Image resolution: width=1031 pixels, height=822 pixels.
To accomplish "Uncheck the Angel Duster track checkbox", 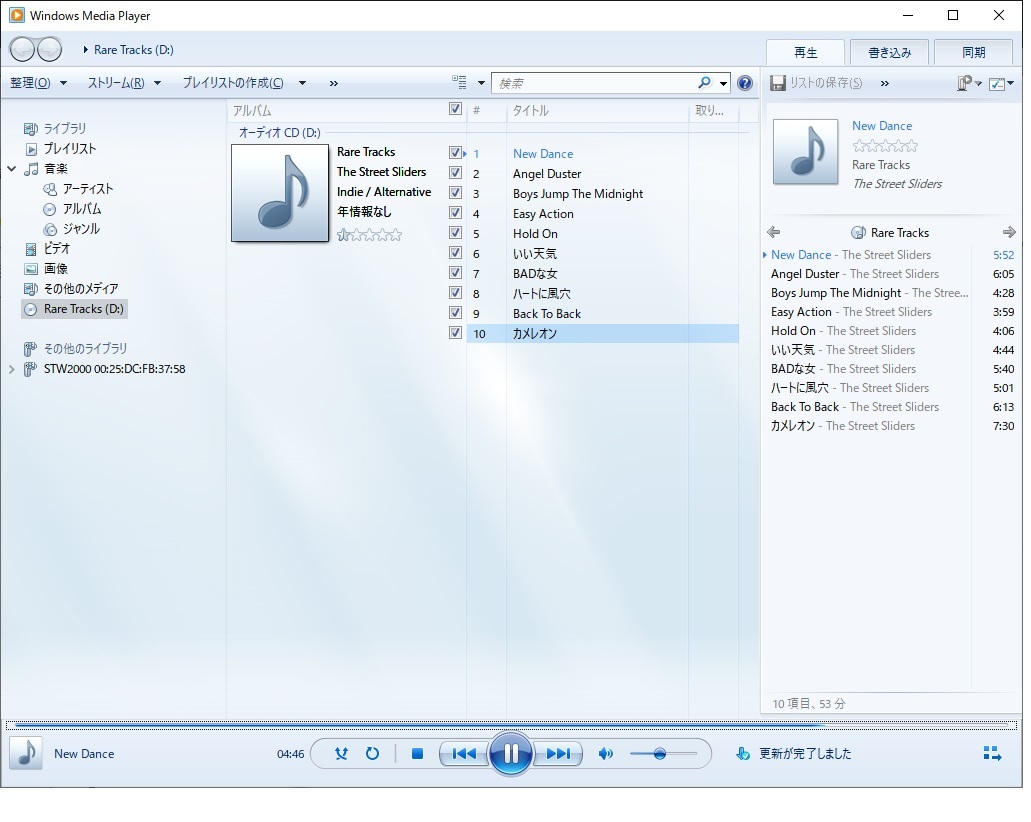I will pos(455,172).
